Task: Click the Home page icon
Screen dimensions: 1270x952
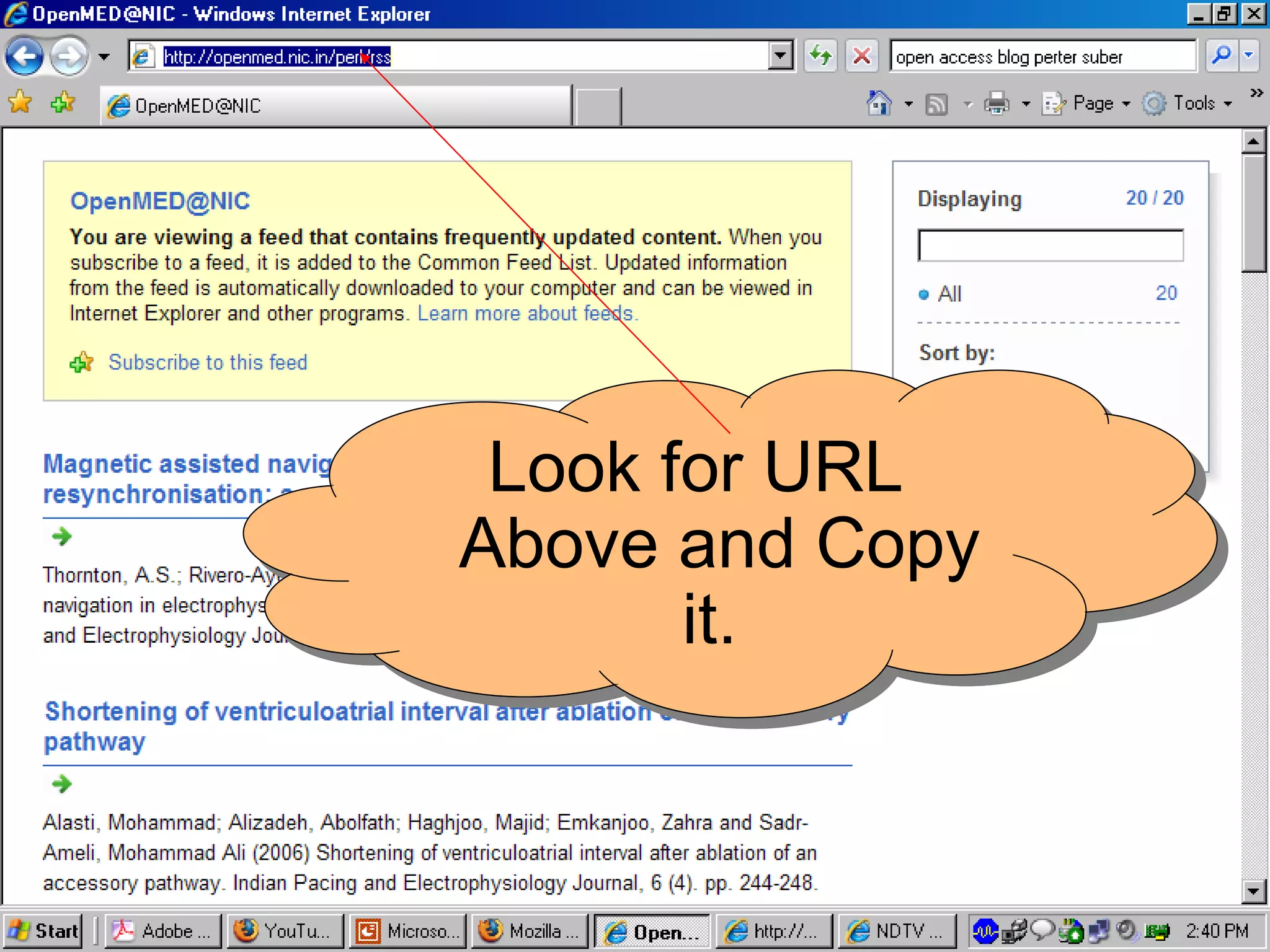Action: pos(879,103)
